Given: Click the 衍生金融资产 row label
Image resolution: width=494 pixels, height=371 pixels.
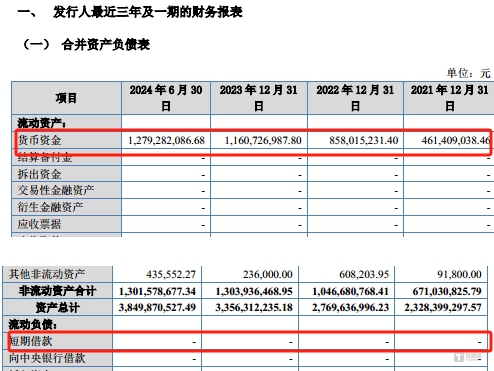Looking at the screenshot, I should [x=50, y=207].
